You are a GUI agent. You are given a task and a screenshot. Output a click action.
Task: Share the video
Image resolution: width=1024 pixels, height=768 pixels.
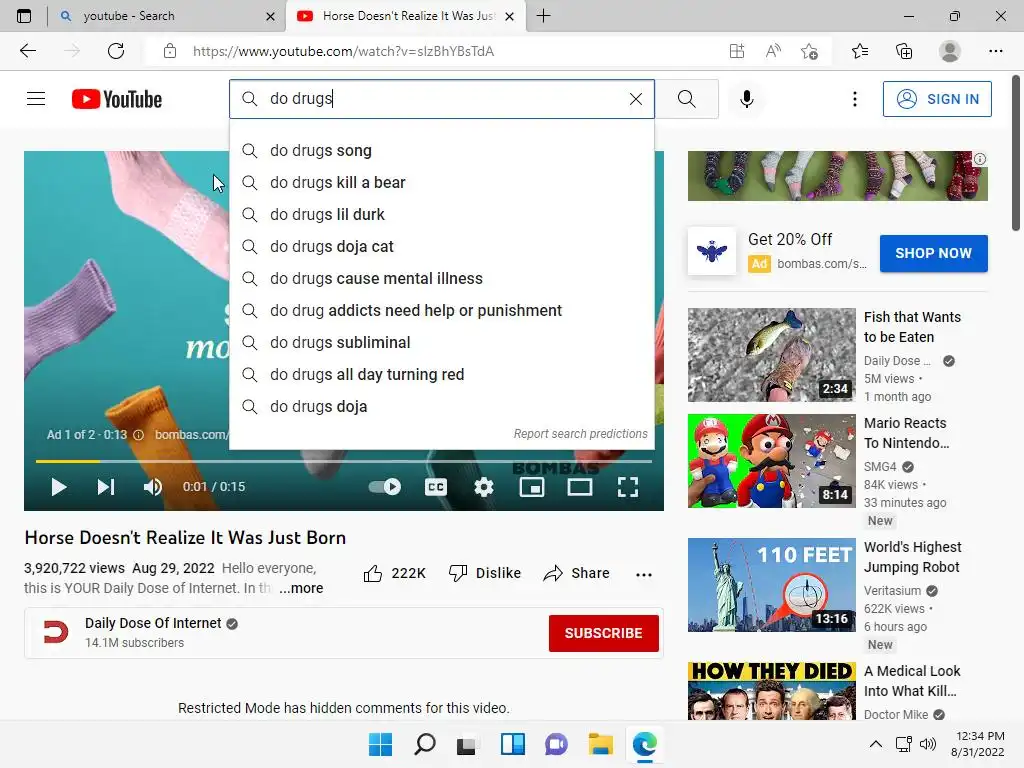pos(577,573)
